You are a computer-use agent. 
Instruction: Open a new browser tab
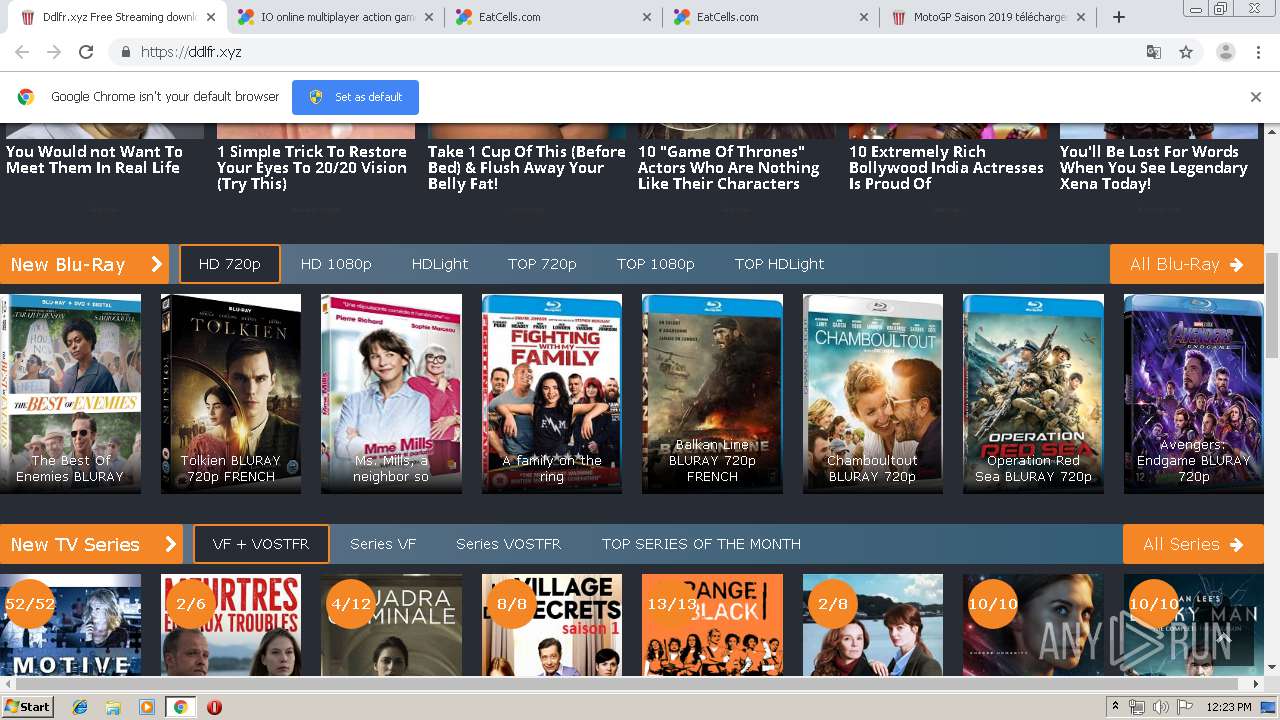(x=1119, y=17)
